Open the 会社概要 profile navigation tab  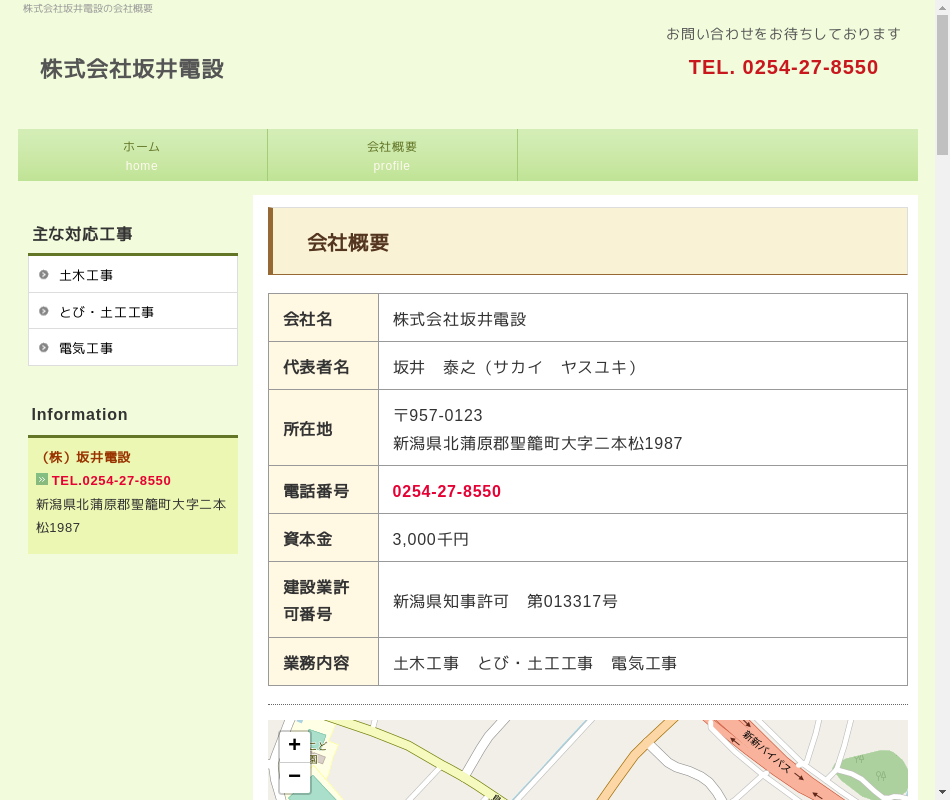point(392,155)
